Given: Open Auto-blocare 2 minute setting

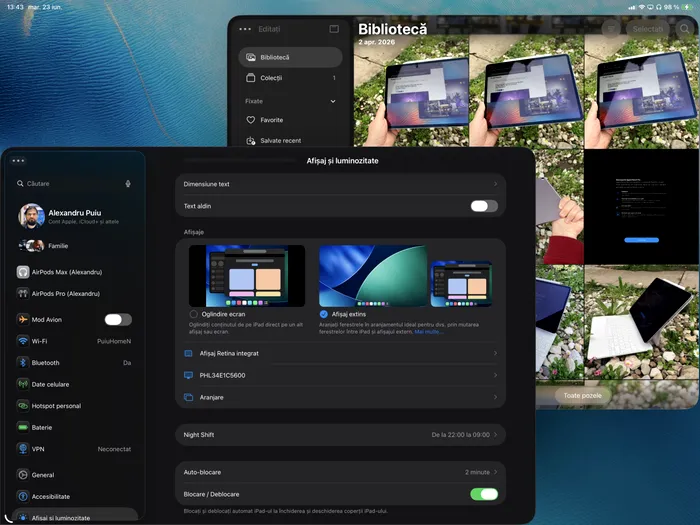Looking at the screenshot, I should tap(340, 472).
